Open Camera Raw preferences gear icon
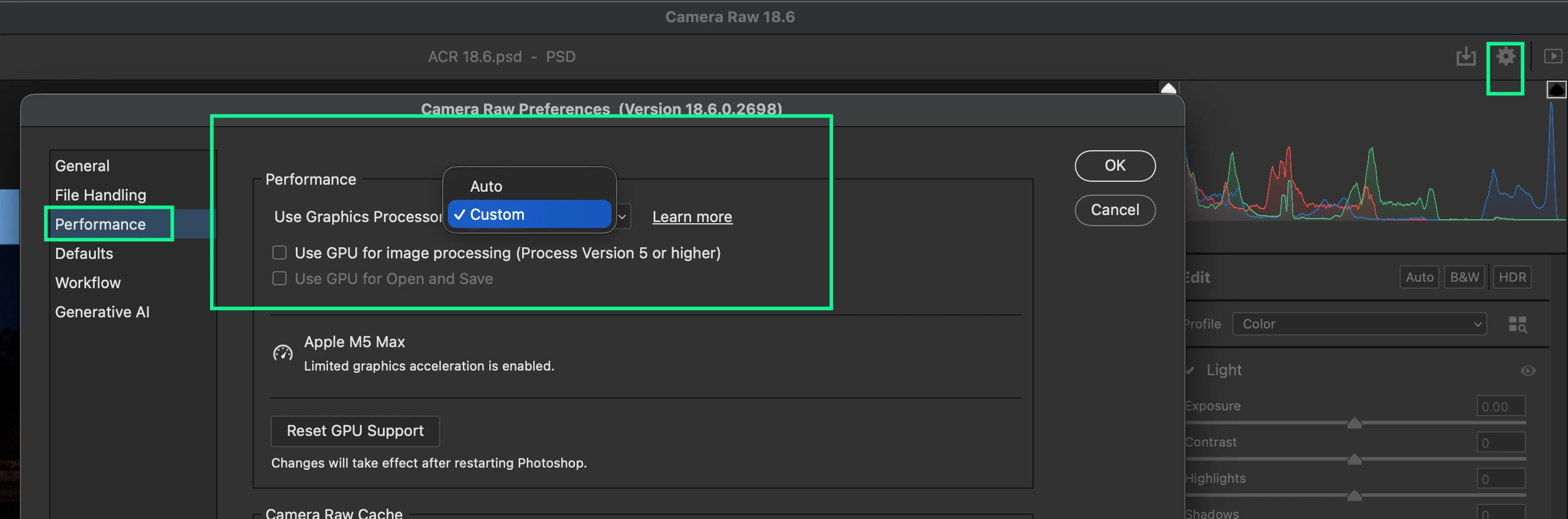The image size is (1568, 519). (1505, 57)
